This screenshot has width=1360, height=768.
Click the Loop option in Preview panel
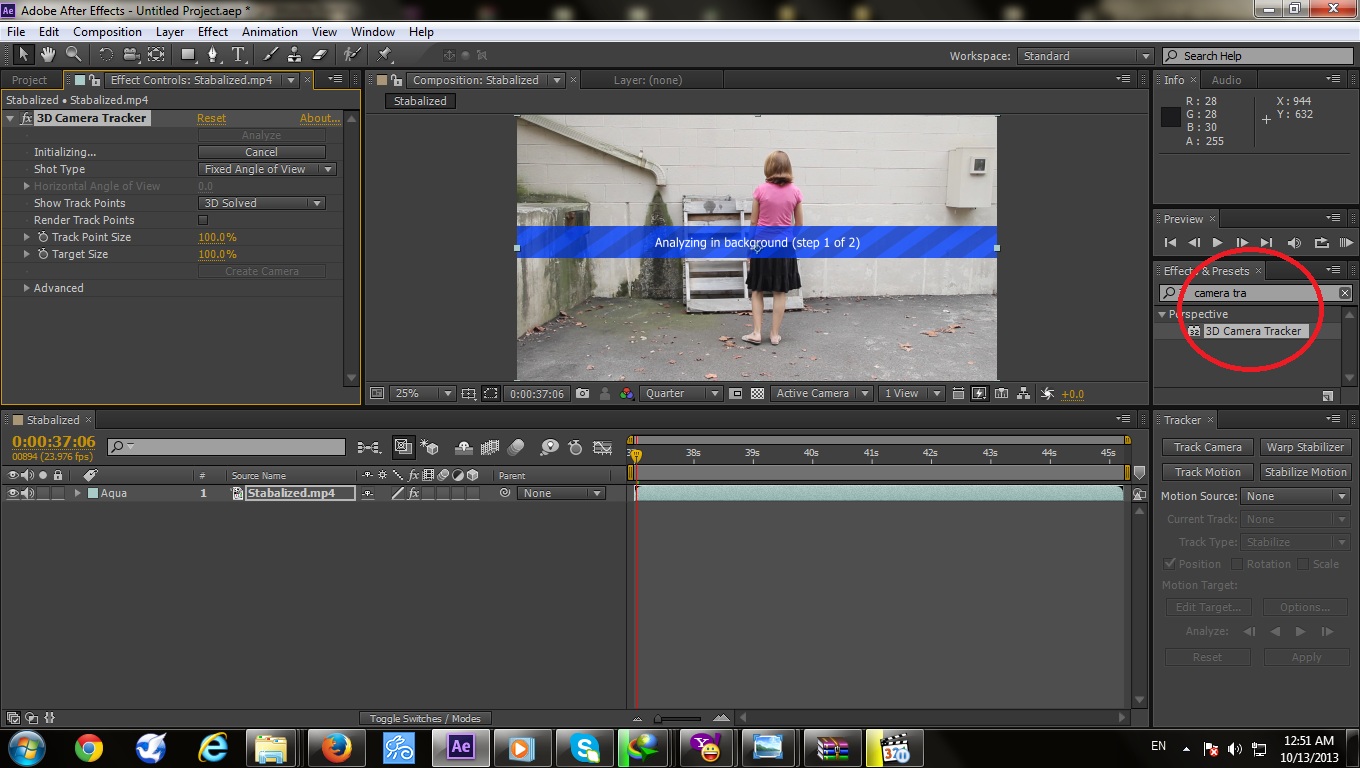(1321, 243)
